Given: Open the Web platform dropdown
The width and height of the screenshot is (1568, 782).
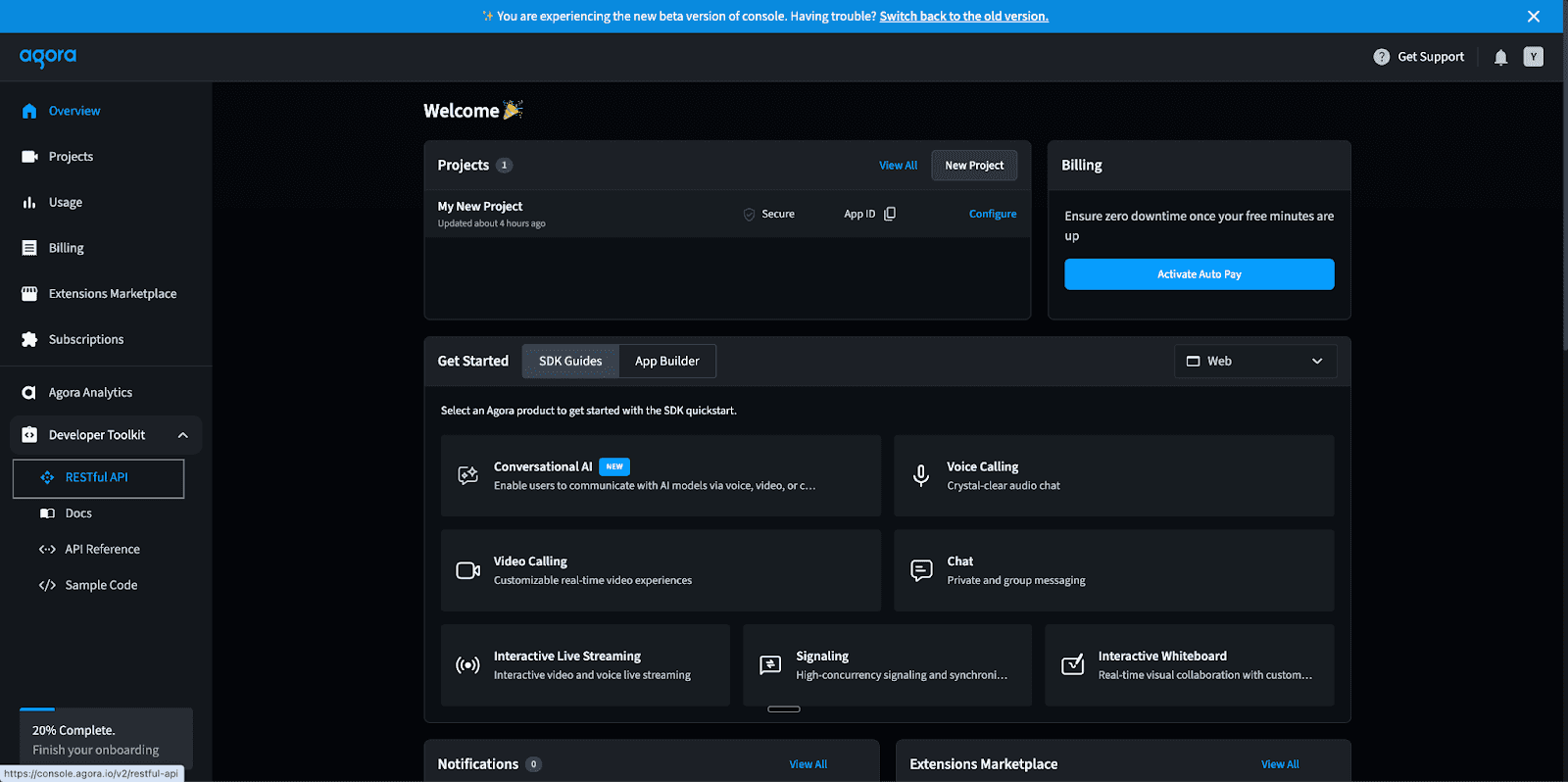Looking at the screenshot, I should coord(1254,362).
